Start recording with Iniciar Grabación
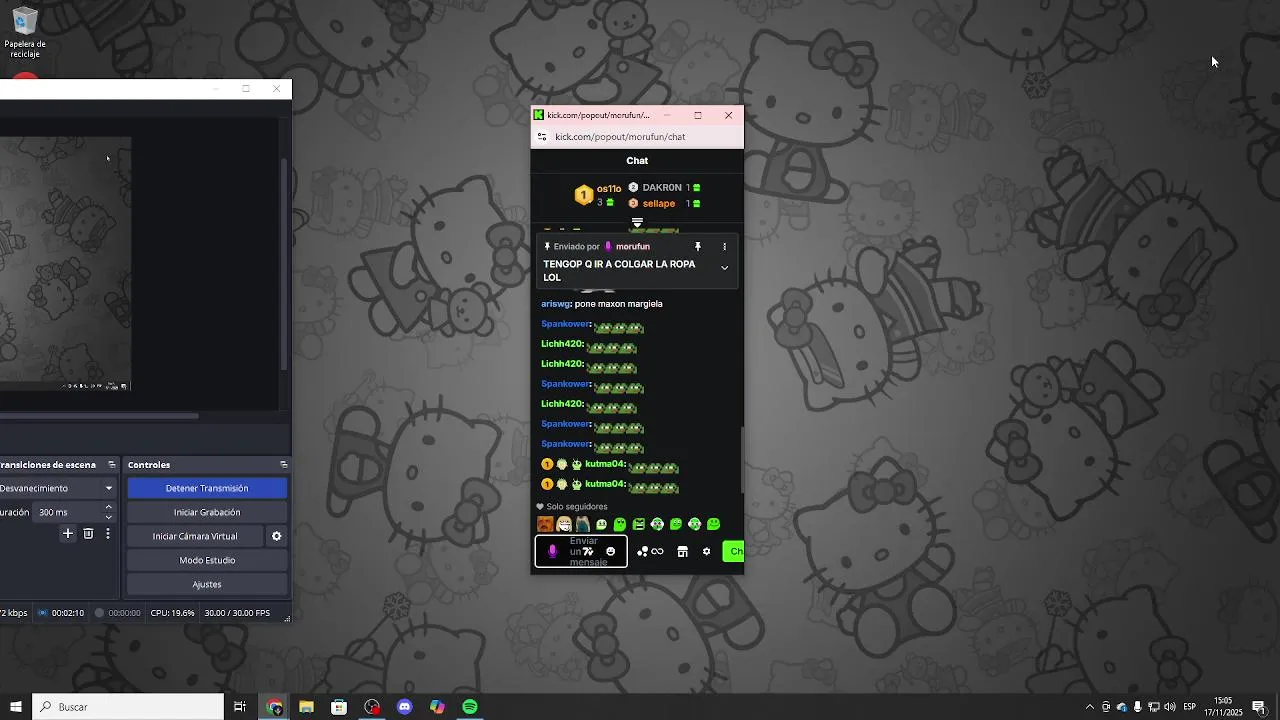 tap(207, 512)
